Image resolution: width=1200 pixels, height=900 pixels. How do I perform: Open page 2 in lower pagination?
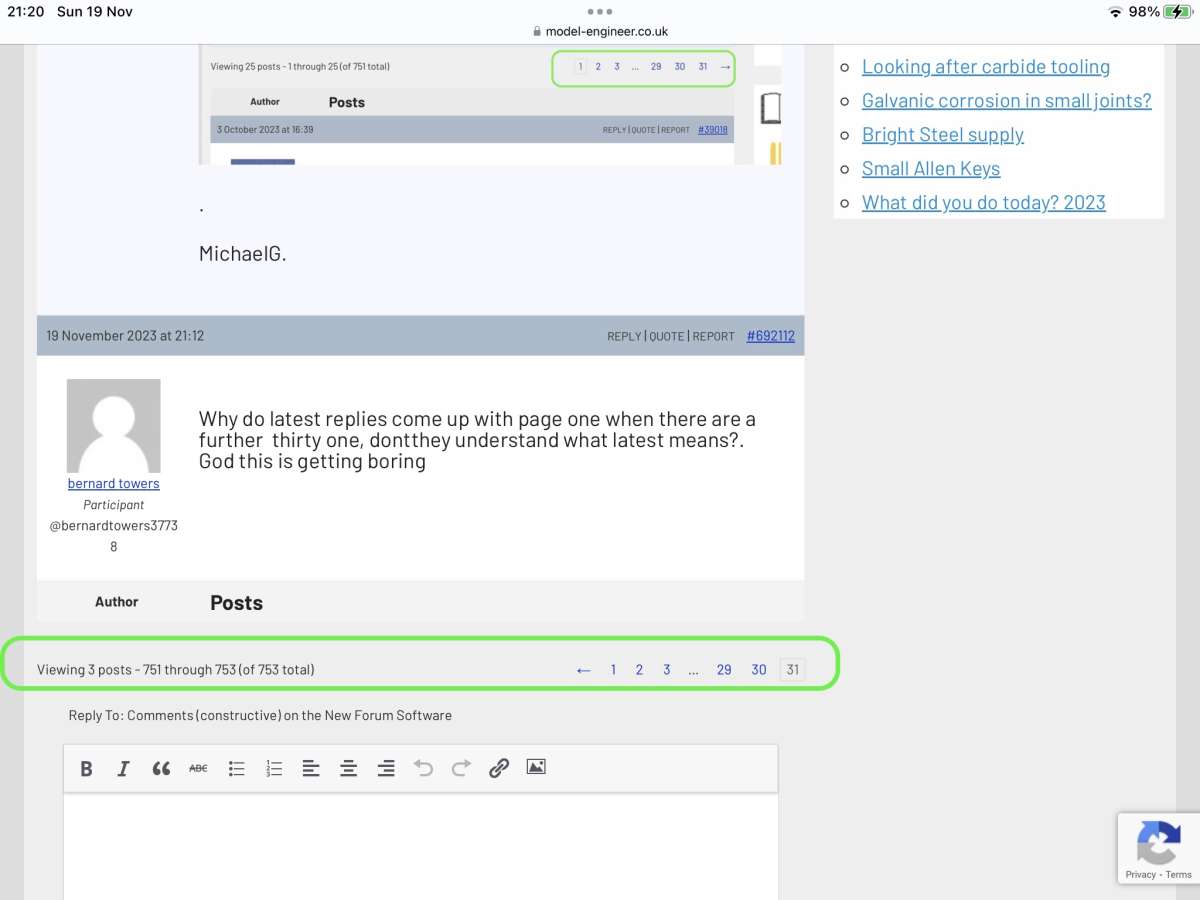639,670
